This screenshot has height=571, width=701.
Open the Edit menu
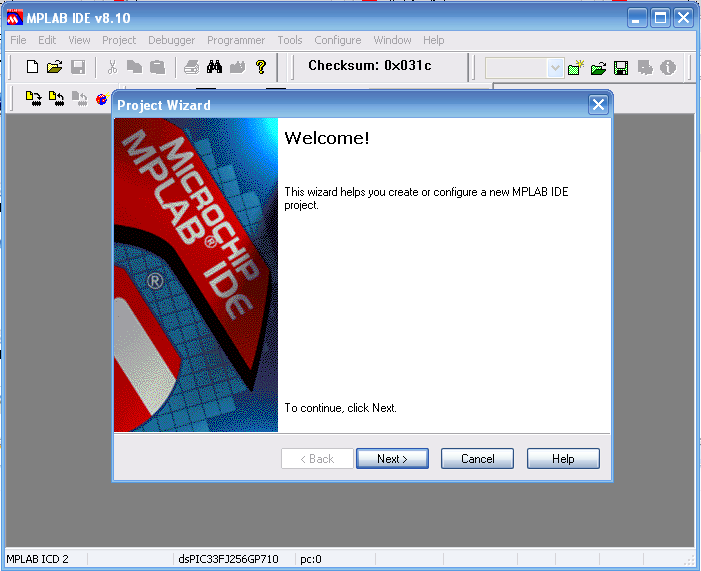pos(47,40)
